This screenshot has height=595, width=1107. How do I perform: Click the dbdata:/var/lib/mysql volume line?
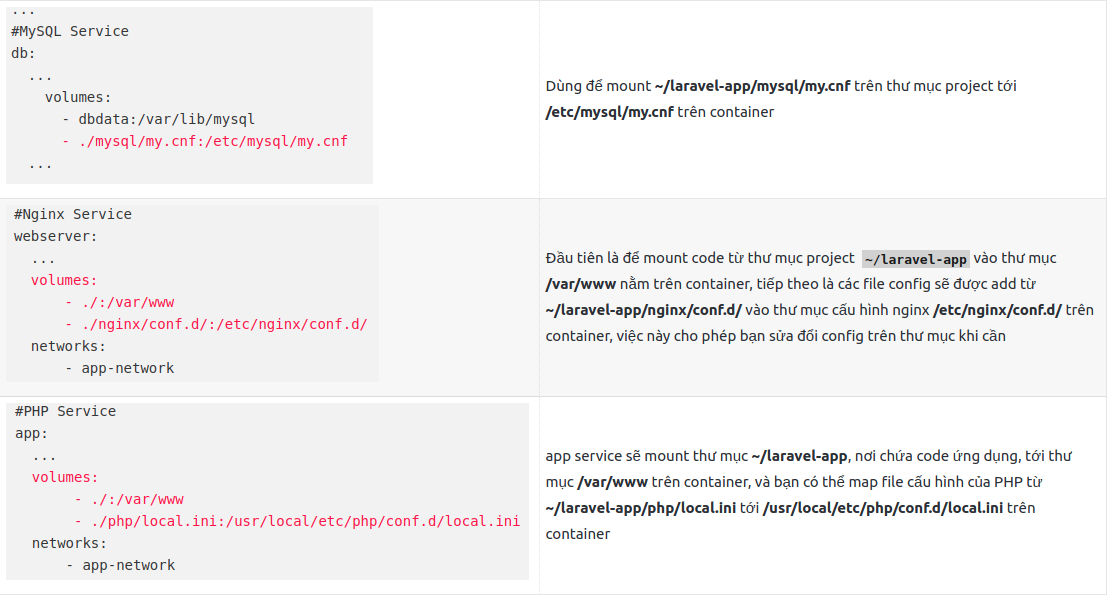point(166,119)
